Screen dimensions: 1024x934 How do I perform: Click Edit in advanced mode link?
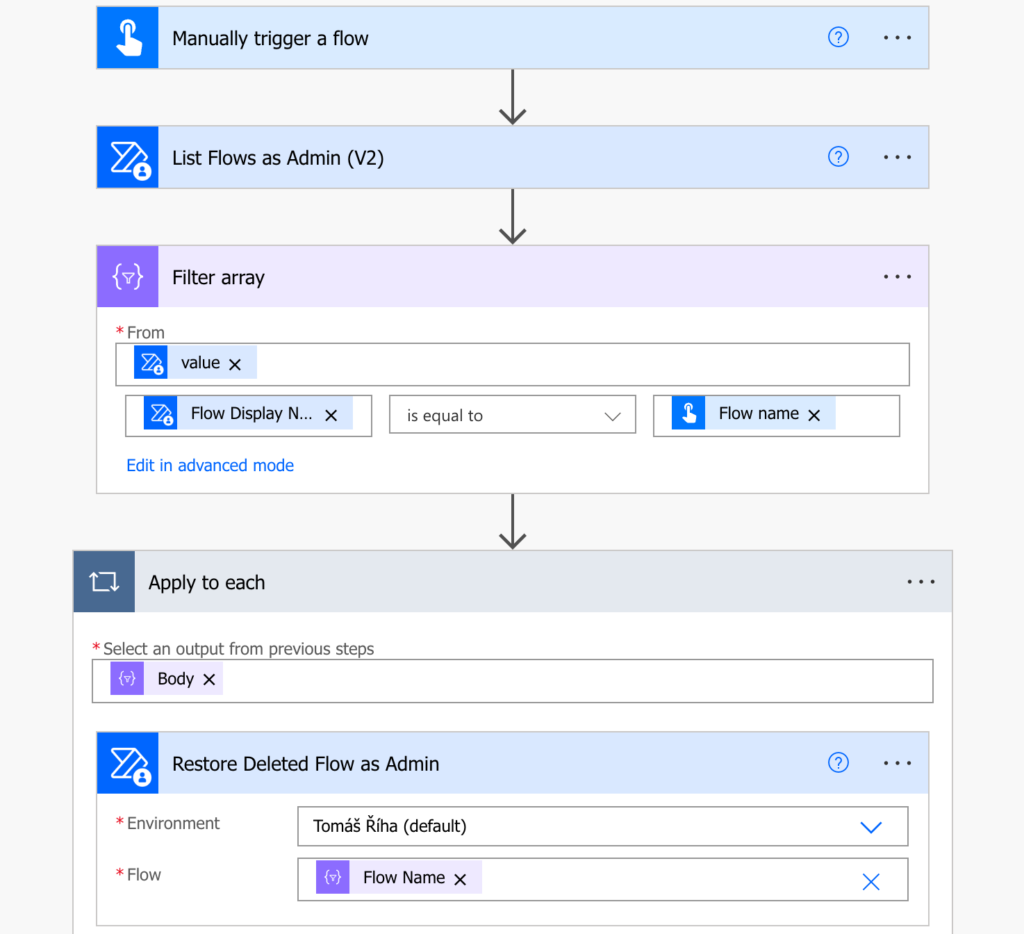210,465
